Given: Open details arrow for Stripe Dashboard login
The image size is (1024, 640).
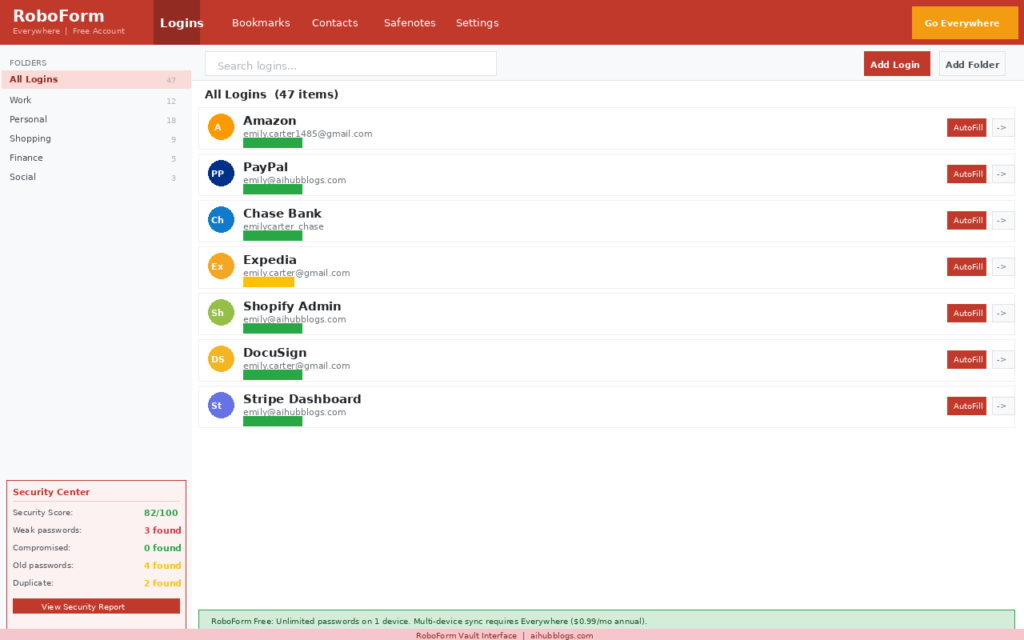Looking at the screenshot, I should pos(1002,406).
